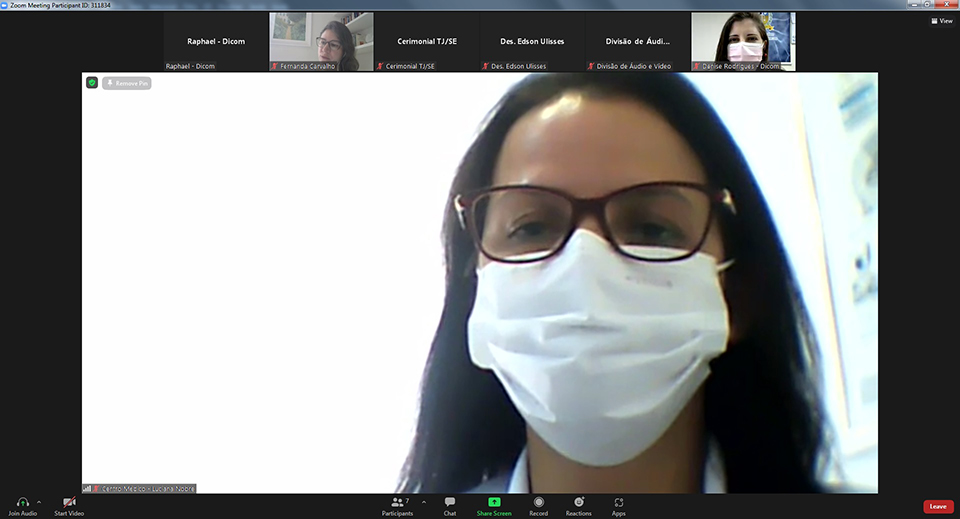Click the green Share Screen icon
This screenshot has width=960, height=519.
click(494, 502)
